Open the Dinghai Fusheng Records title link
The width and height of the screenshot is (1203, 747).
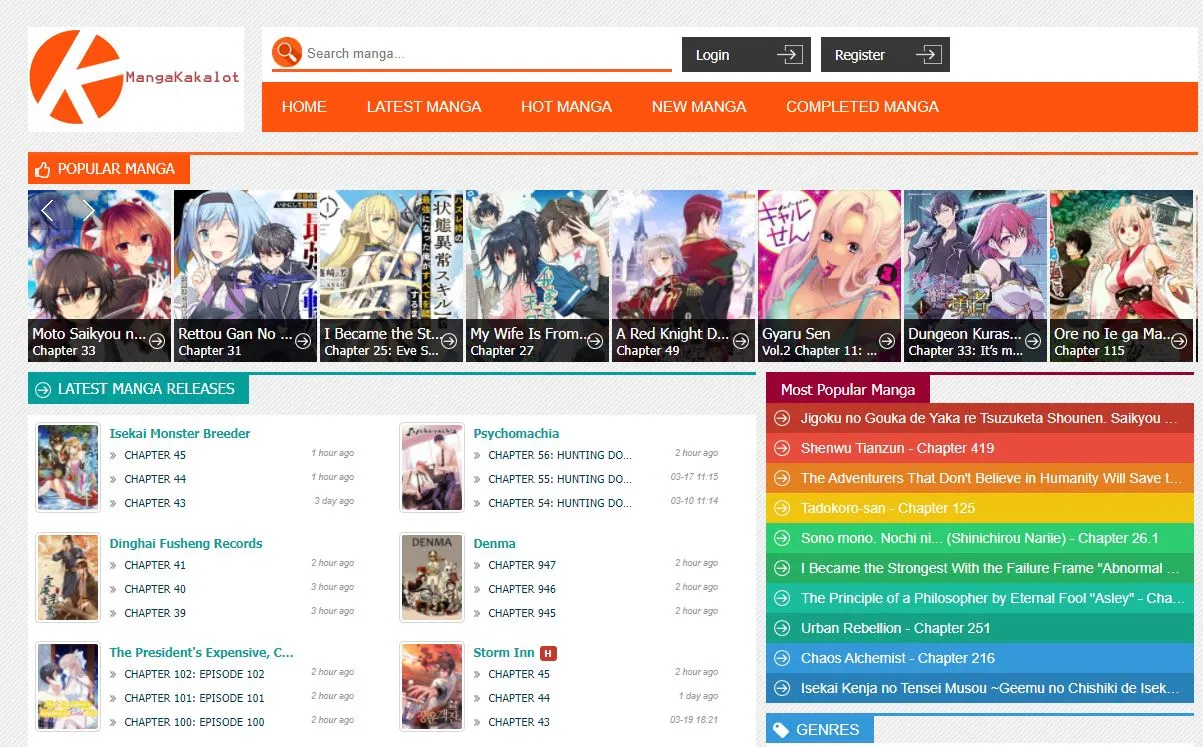coord(186,543)
